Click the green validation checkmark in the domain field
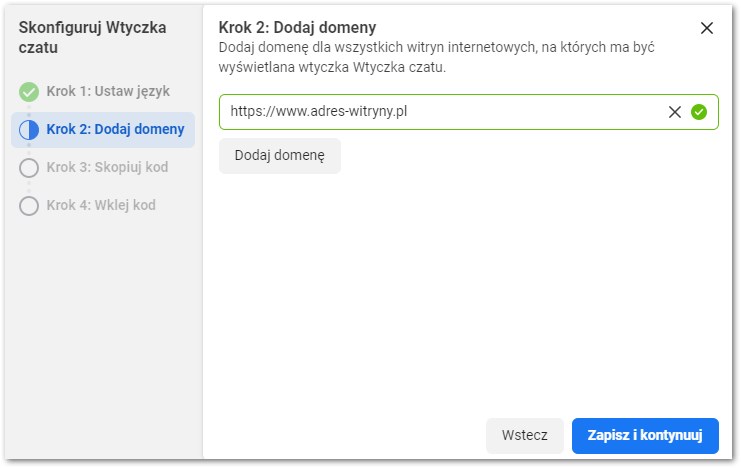The height and width of the screenshot is (468, 741). point(698,112)
